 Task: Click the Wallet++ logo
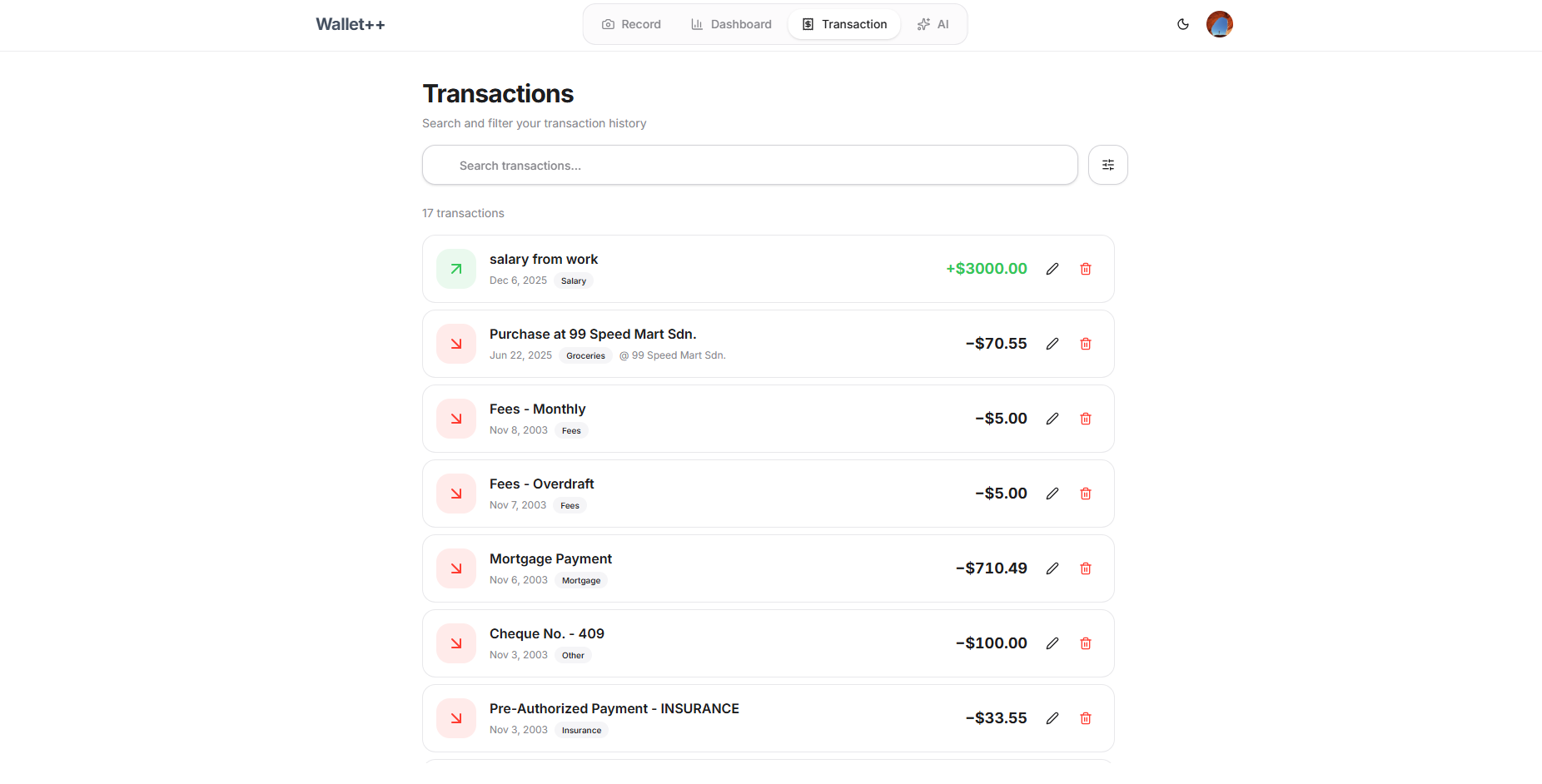[351, 24]
